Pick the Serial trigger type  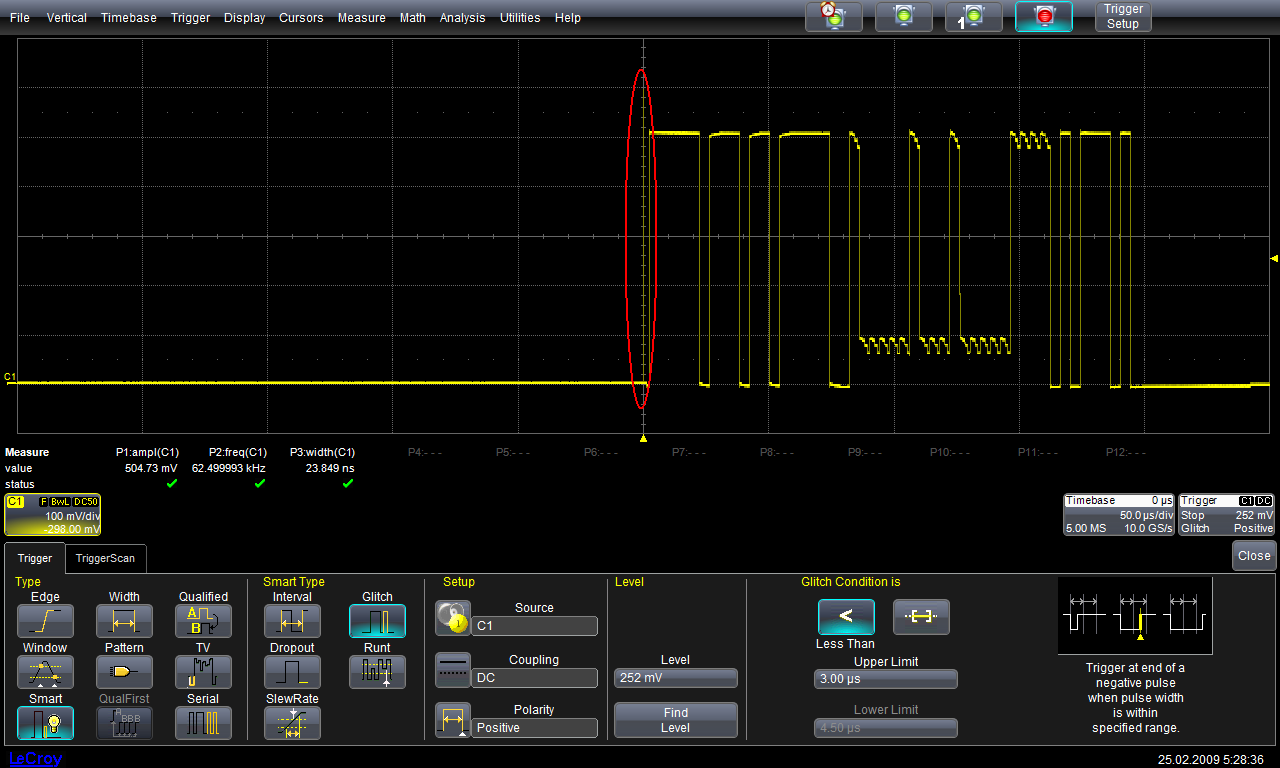[203, 722]
